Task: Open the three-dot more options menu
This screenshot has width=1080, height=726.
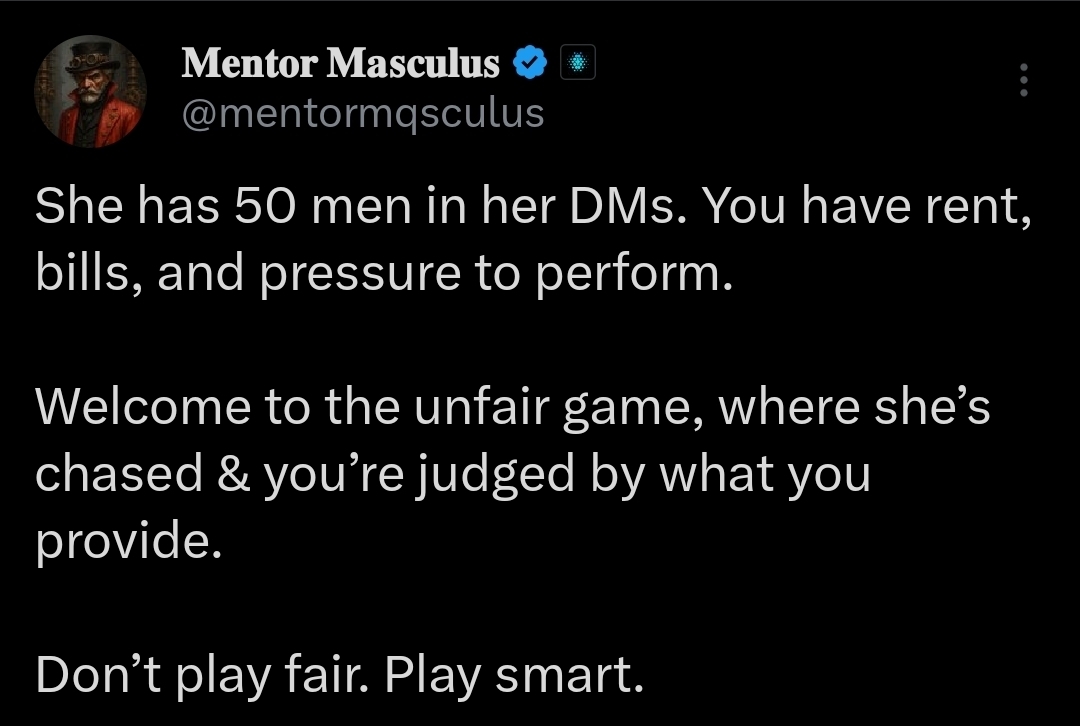Action: (x=1024, y=80)
